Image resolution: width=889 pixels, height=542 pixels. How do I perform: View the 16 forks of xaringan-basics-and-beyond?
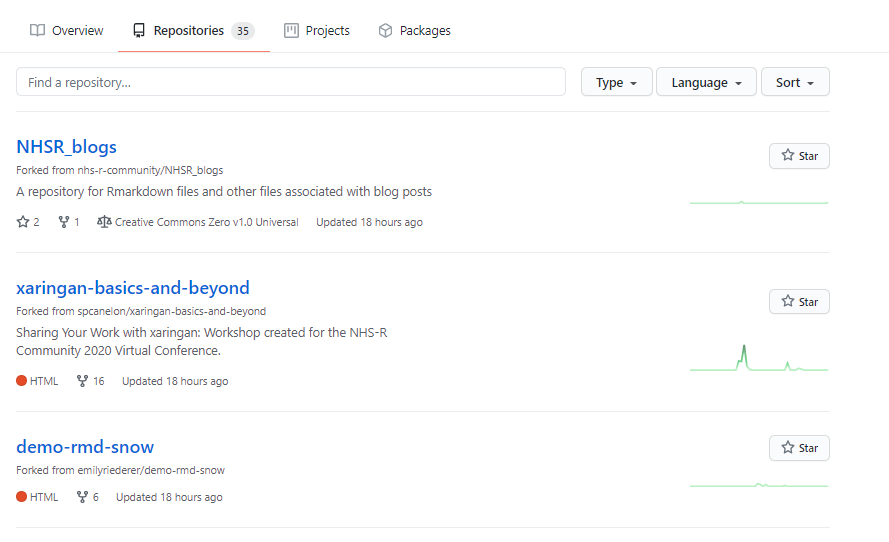pos(91,381)
